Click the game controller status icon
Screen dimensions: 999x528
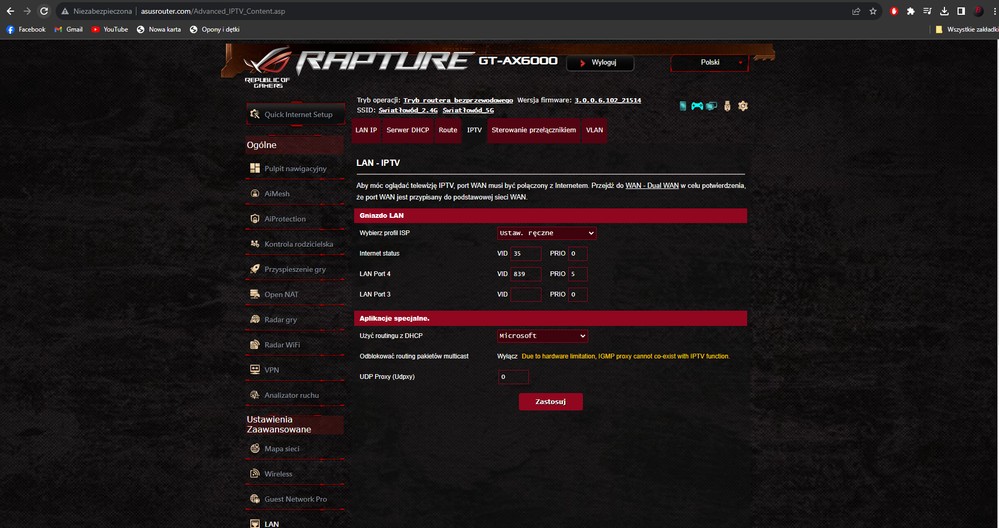click(x=697, y=106)
